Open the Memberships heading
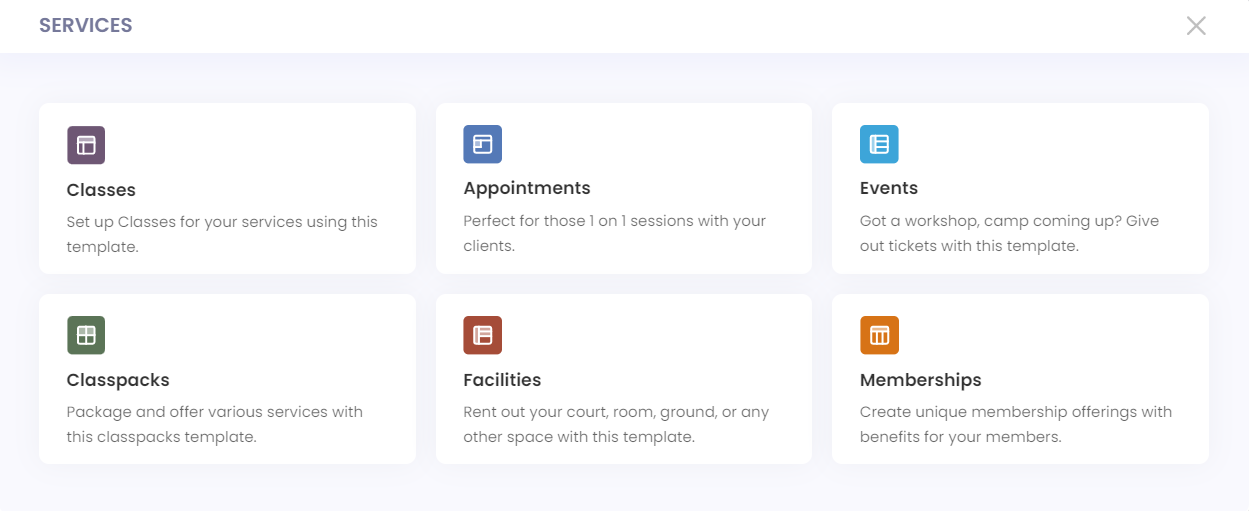Viewport: 1249px width, 511px height. click(x=921, y=380)
